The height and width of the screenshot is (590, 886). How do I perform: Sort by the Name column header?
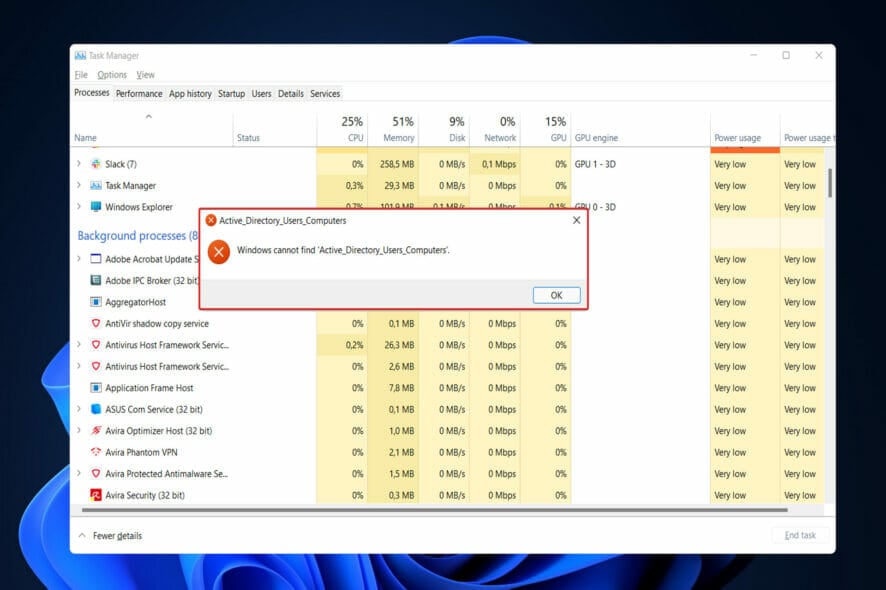pos(151,129)
